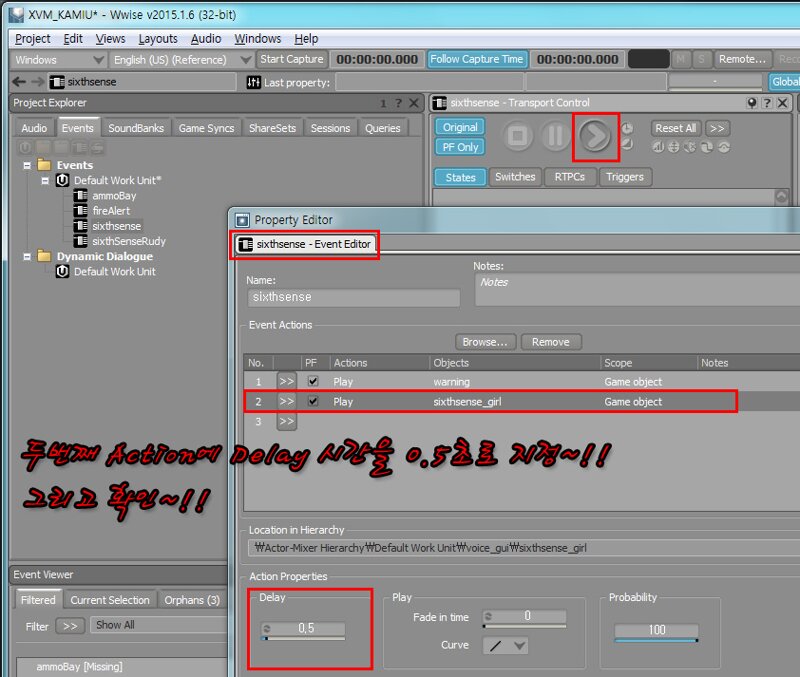Click the Delay value slider showing 0.5

(x=303, y=630)
